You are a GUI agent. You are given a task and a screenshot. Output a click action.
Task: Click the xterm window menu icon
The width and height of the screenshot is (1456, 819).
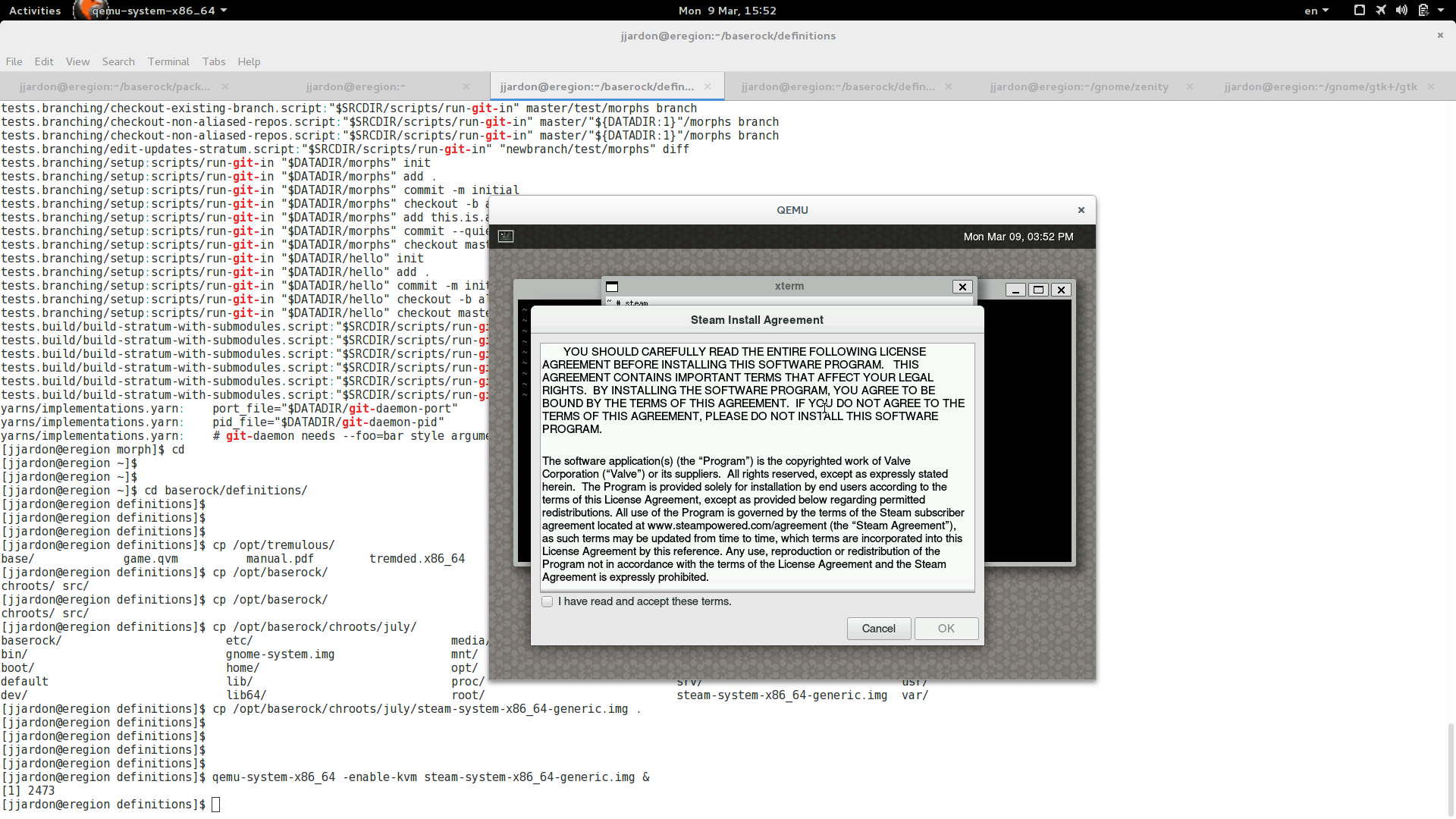click(612, 287)
